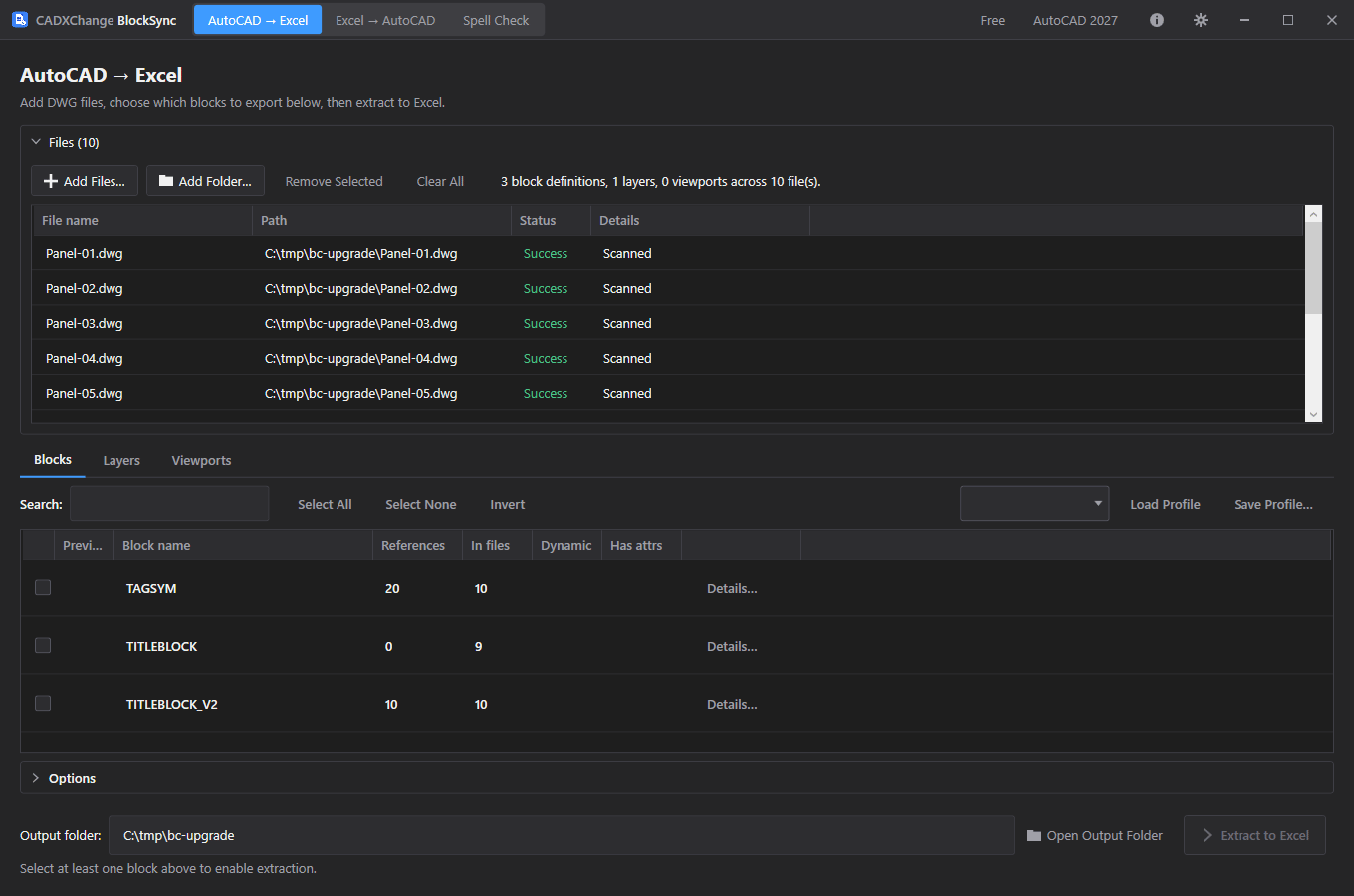Click the files list scrollbar thumb
Viewport: 1354px width, 896px height.
1313,267
